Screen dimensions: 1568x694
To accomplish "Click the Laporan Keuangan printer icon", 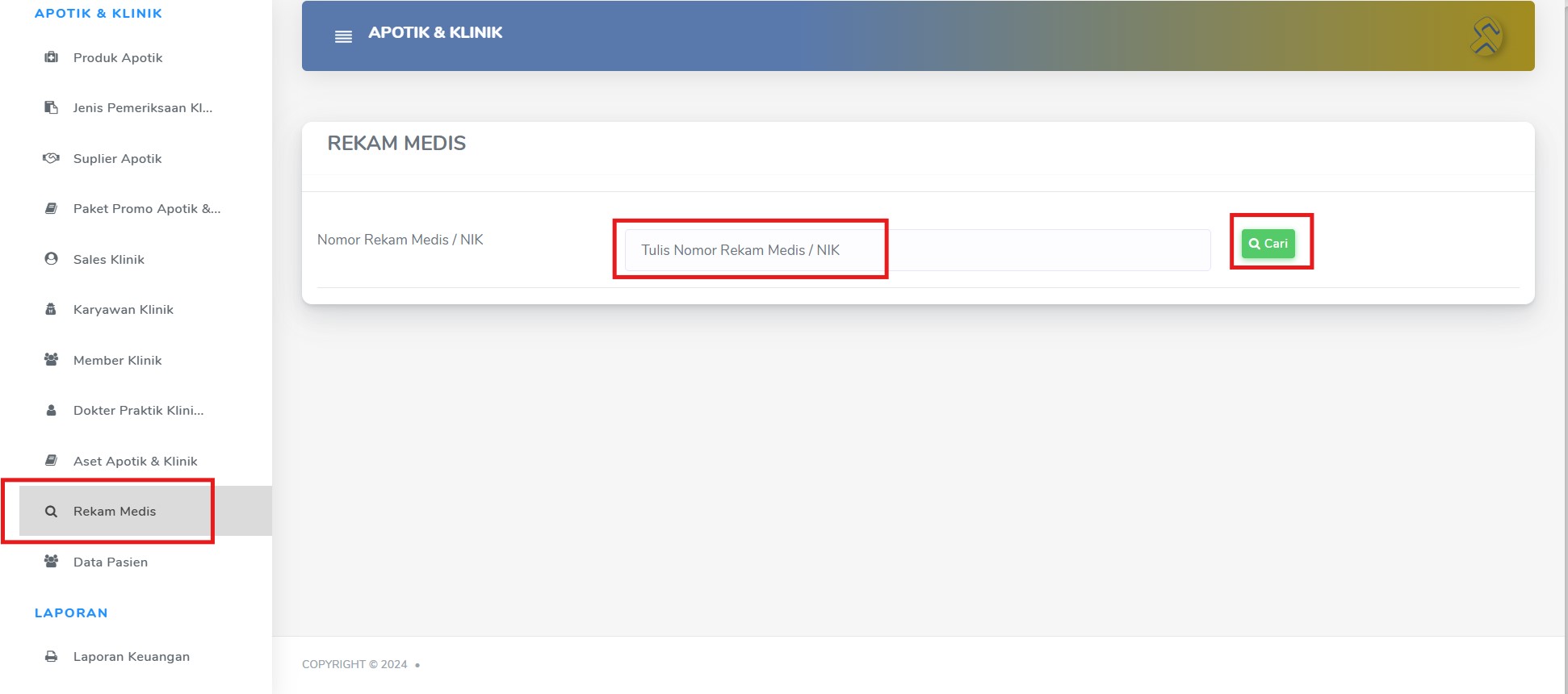I will tap(51, 656).
